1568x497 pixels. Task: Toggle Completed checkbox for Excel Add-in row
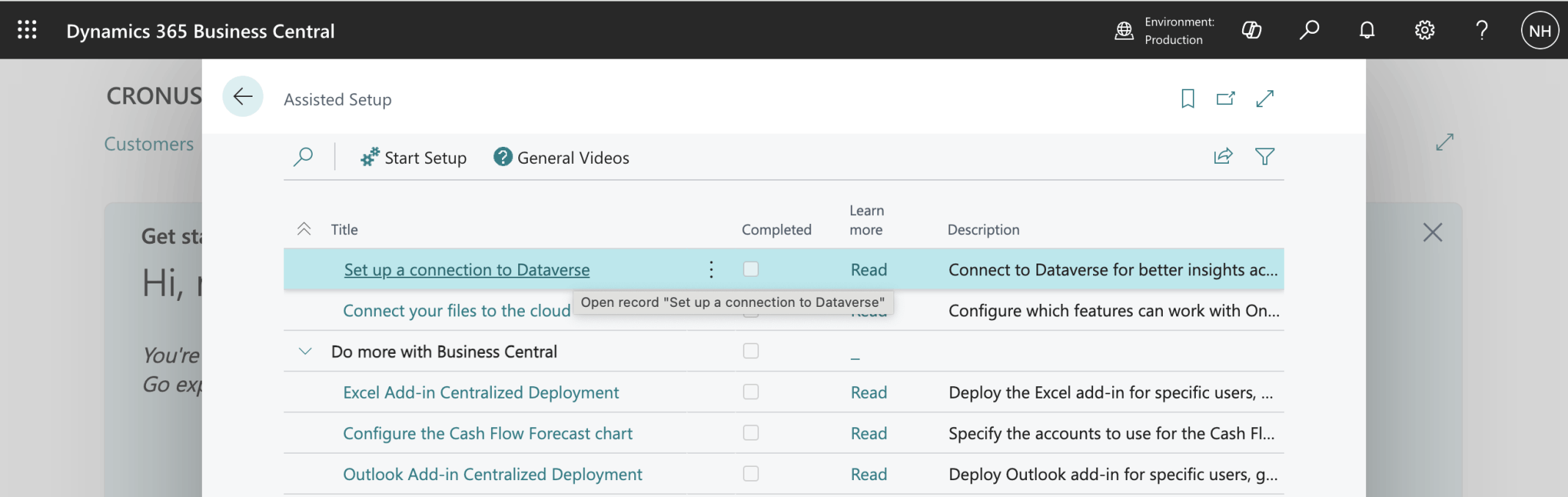click(750, 392)
